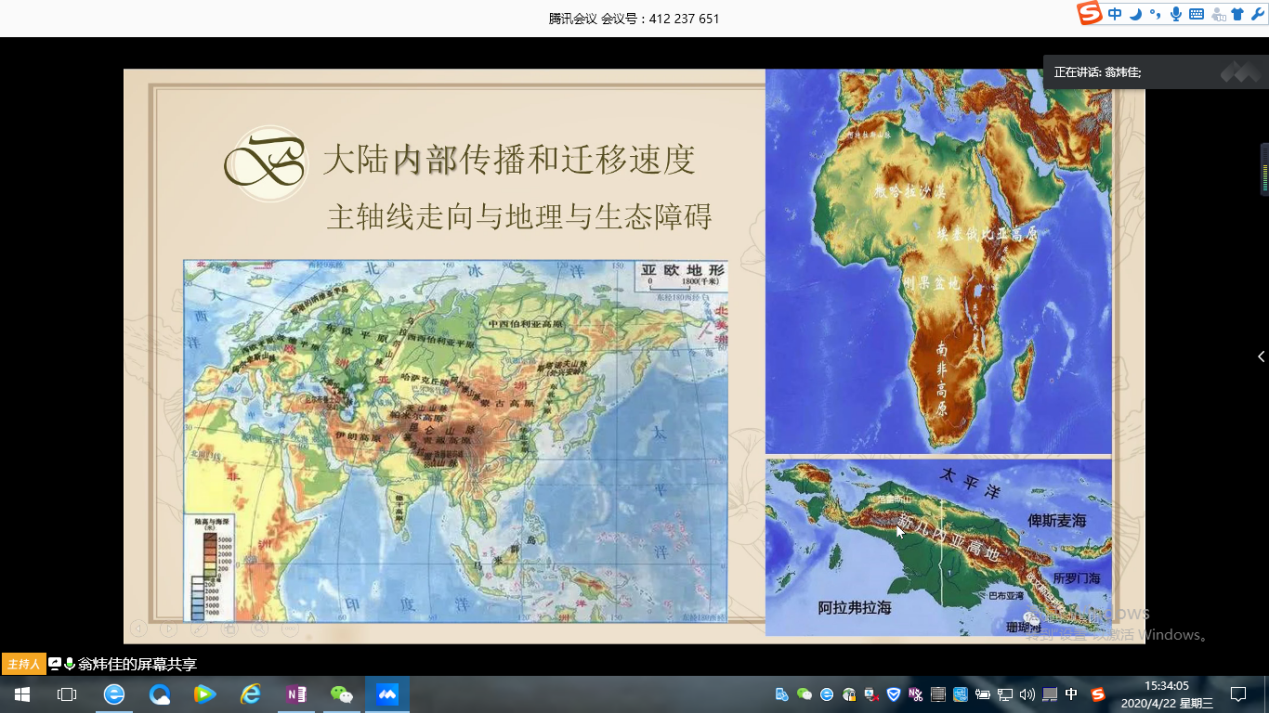The image size is (1269, 713).
Task: Click the Sogou input method logo
Action: click(x=1089, y=13)
